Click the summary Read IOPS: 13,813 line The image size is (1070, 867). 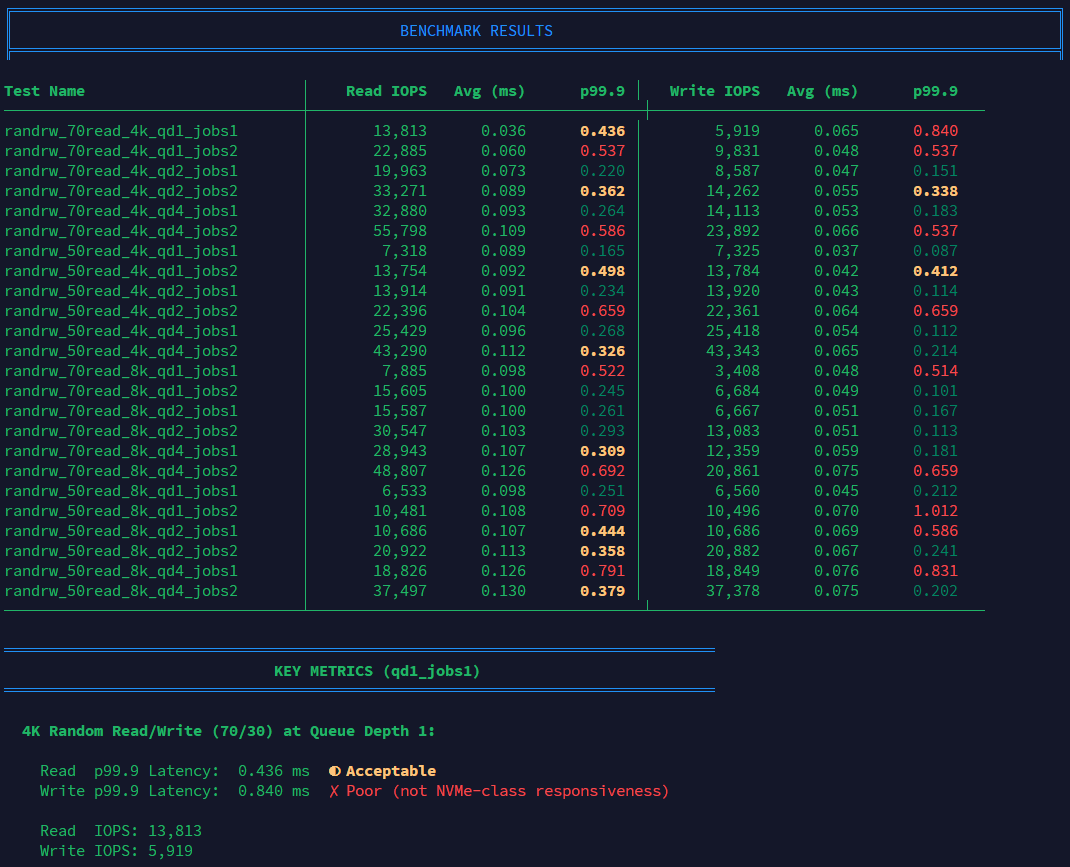click(121, 831)
